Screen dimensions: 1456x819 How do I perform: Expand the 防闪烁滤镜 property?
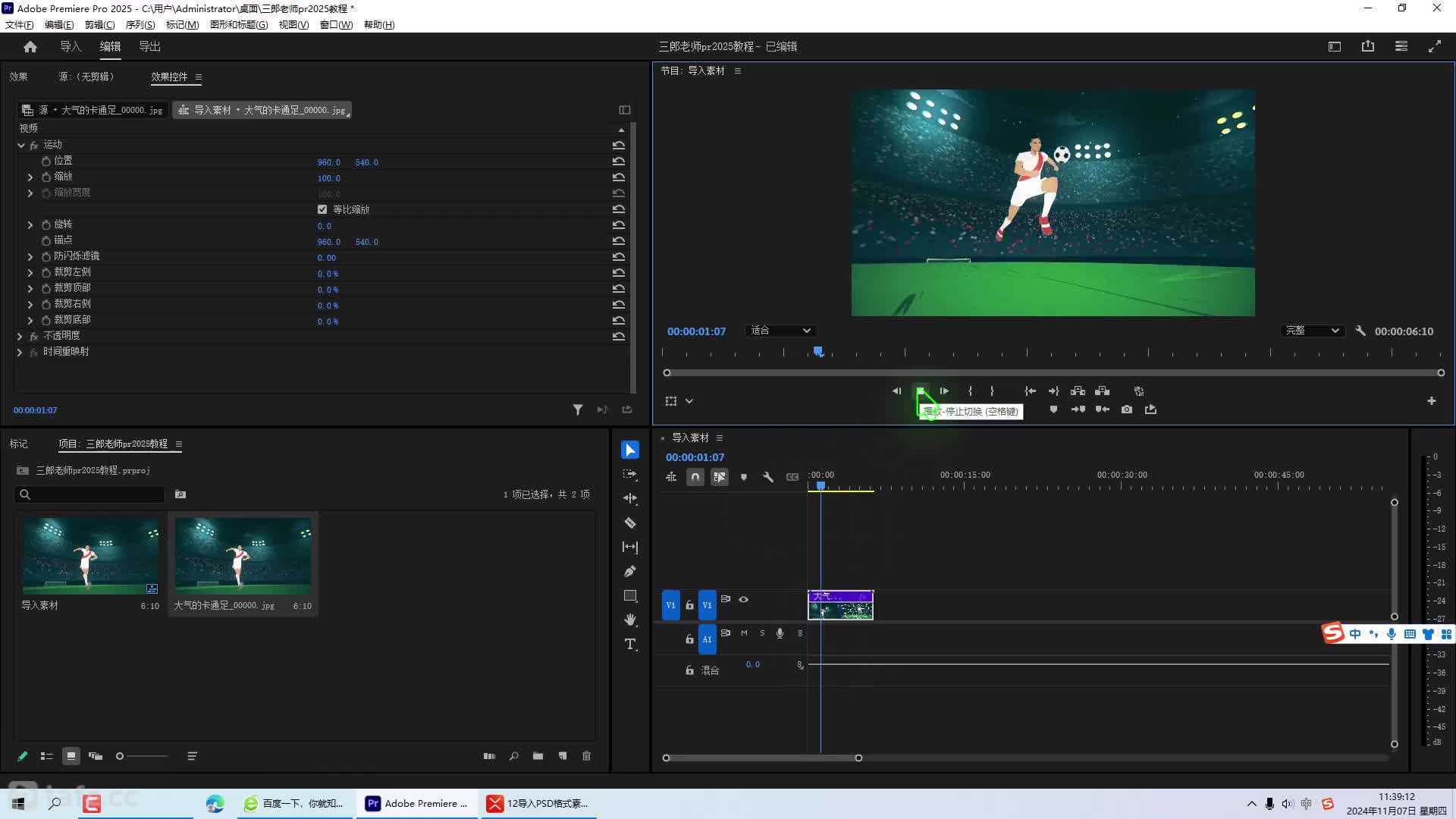coord(30,256)
